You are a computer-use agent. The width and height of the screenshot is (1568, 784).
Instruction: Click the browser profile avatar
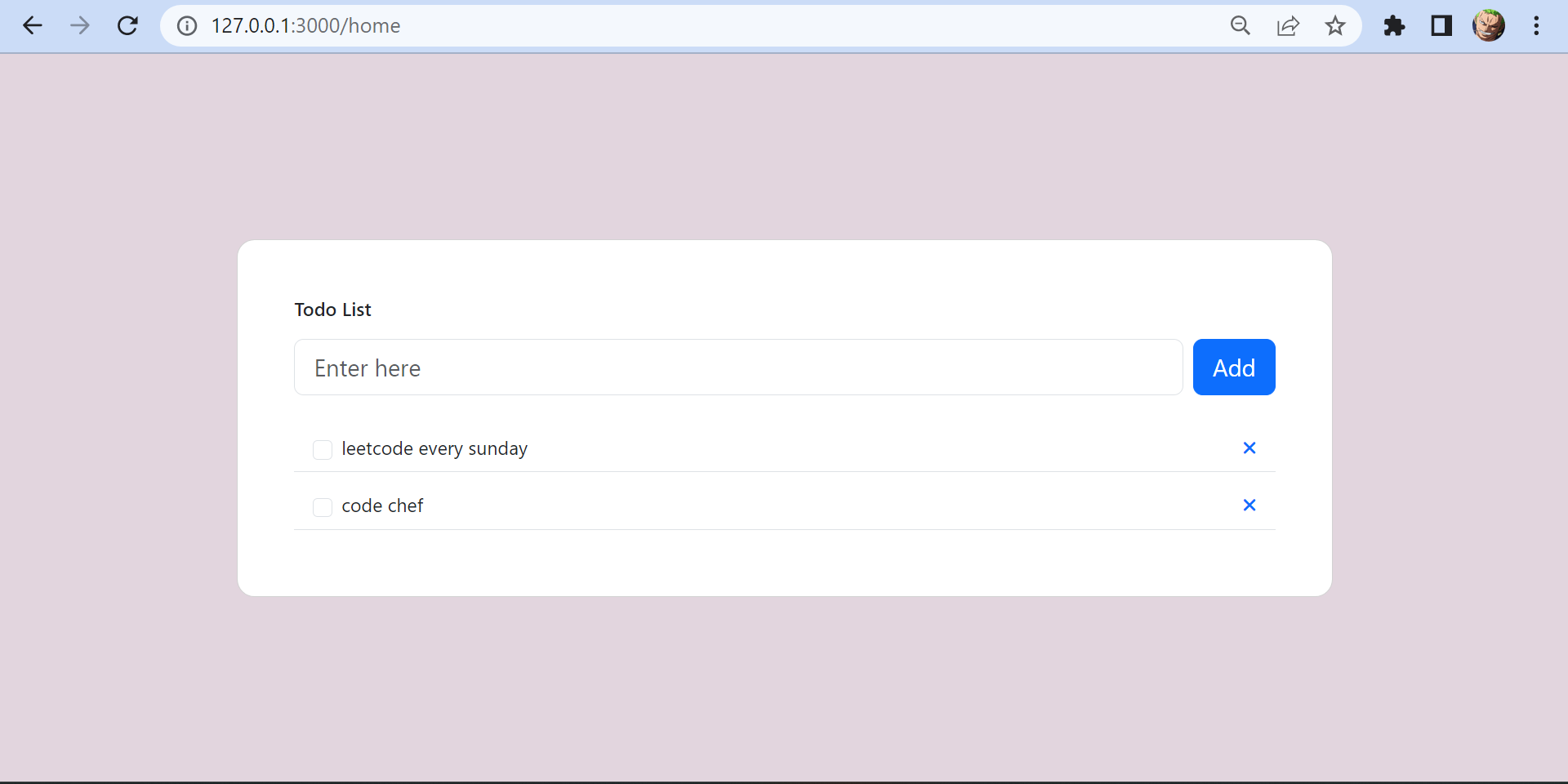tap(1489, 25)
